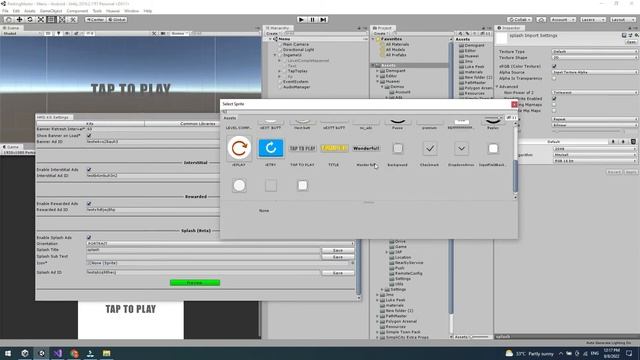Open the Windows Start menu
Viewport: 640px width, 360px height.
coord(8,353)
